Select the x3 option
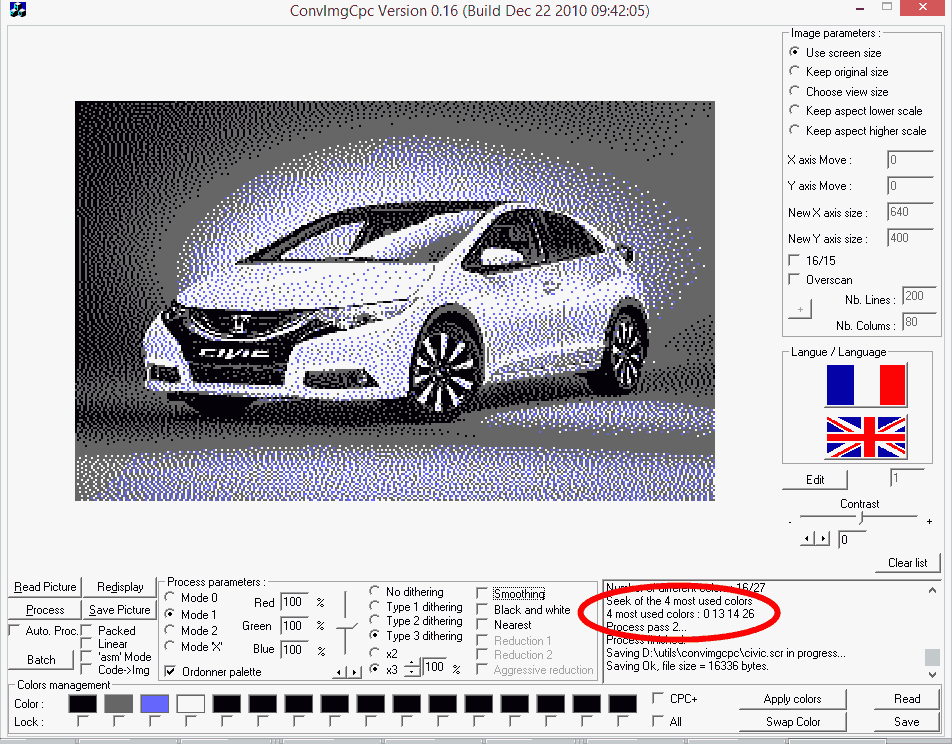952x744 pixels. pos(375,669)
